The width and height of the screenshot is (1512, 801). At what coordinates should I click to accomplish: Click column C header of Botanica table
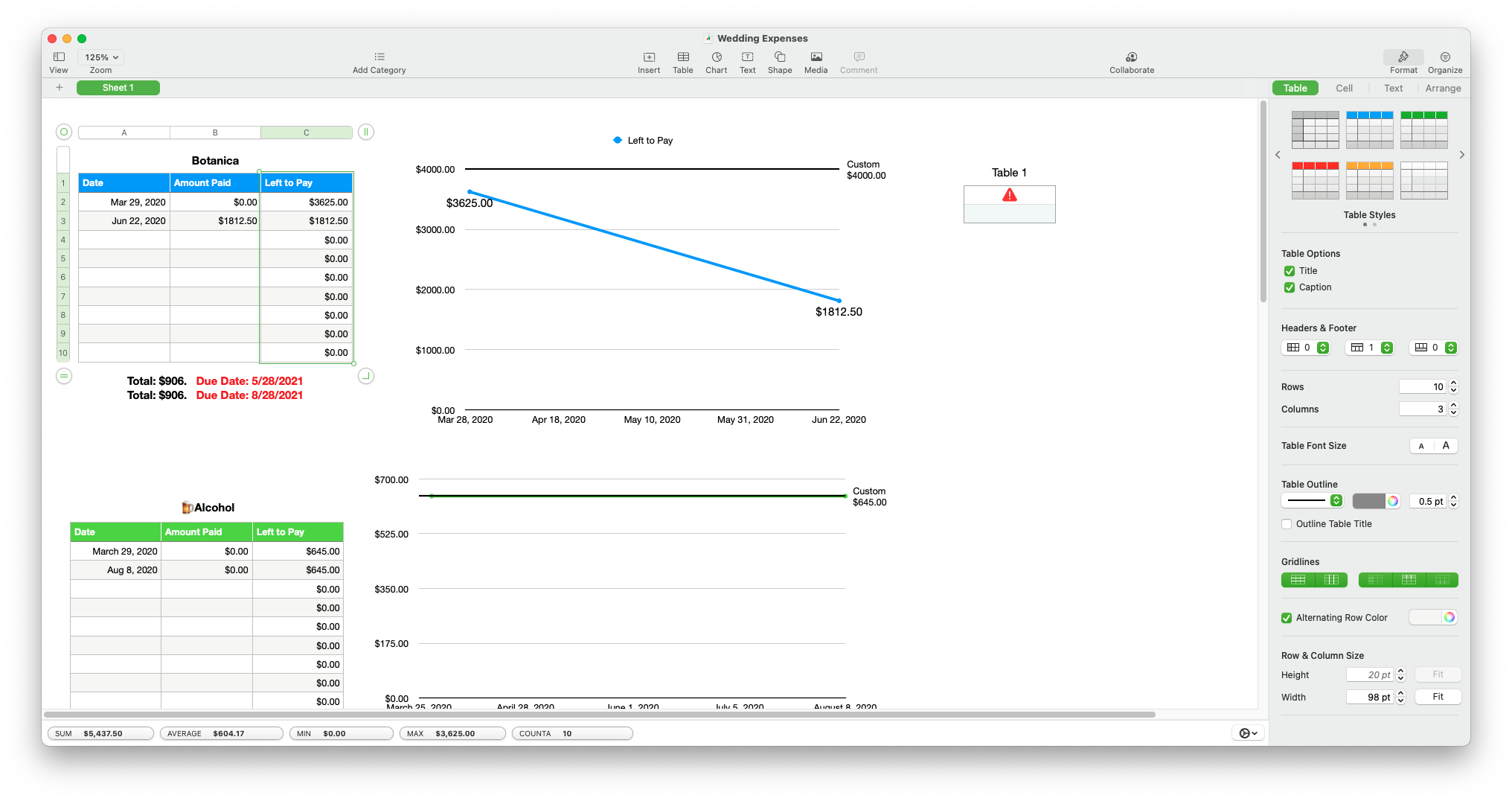(307, 133)
